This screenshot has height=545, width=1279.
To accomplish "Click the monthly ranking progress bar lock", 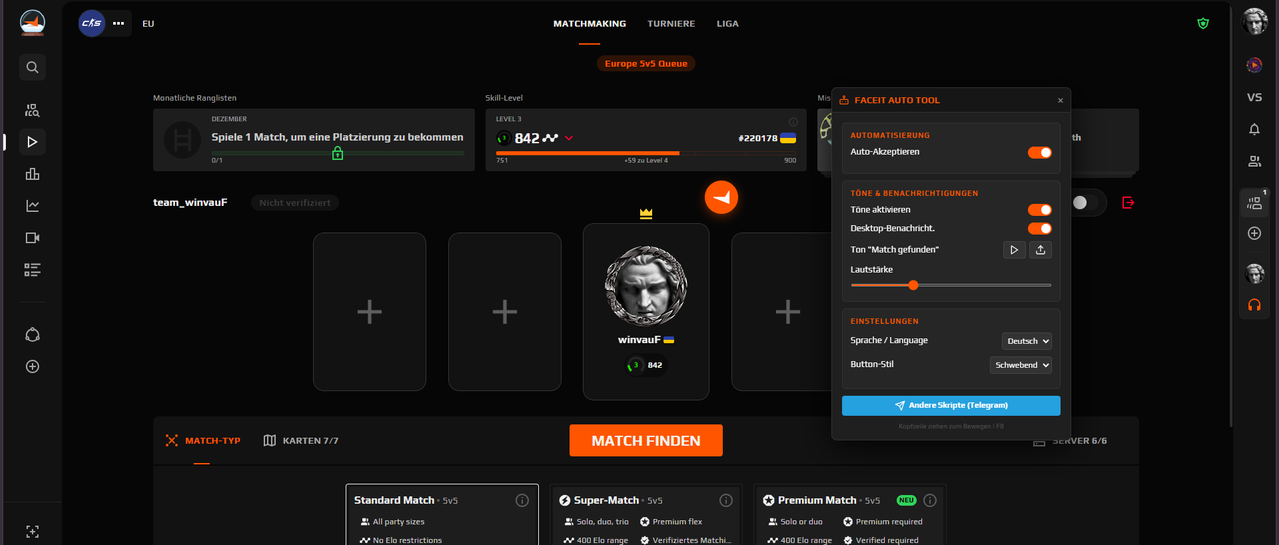I will [338, 153].
